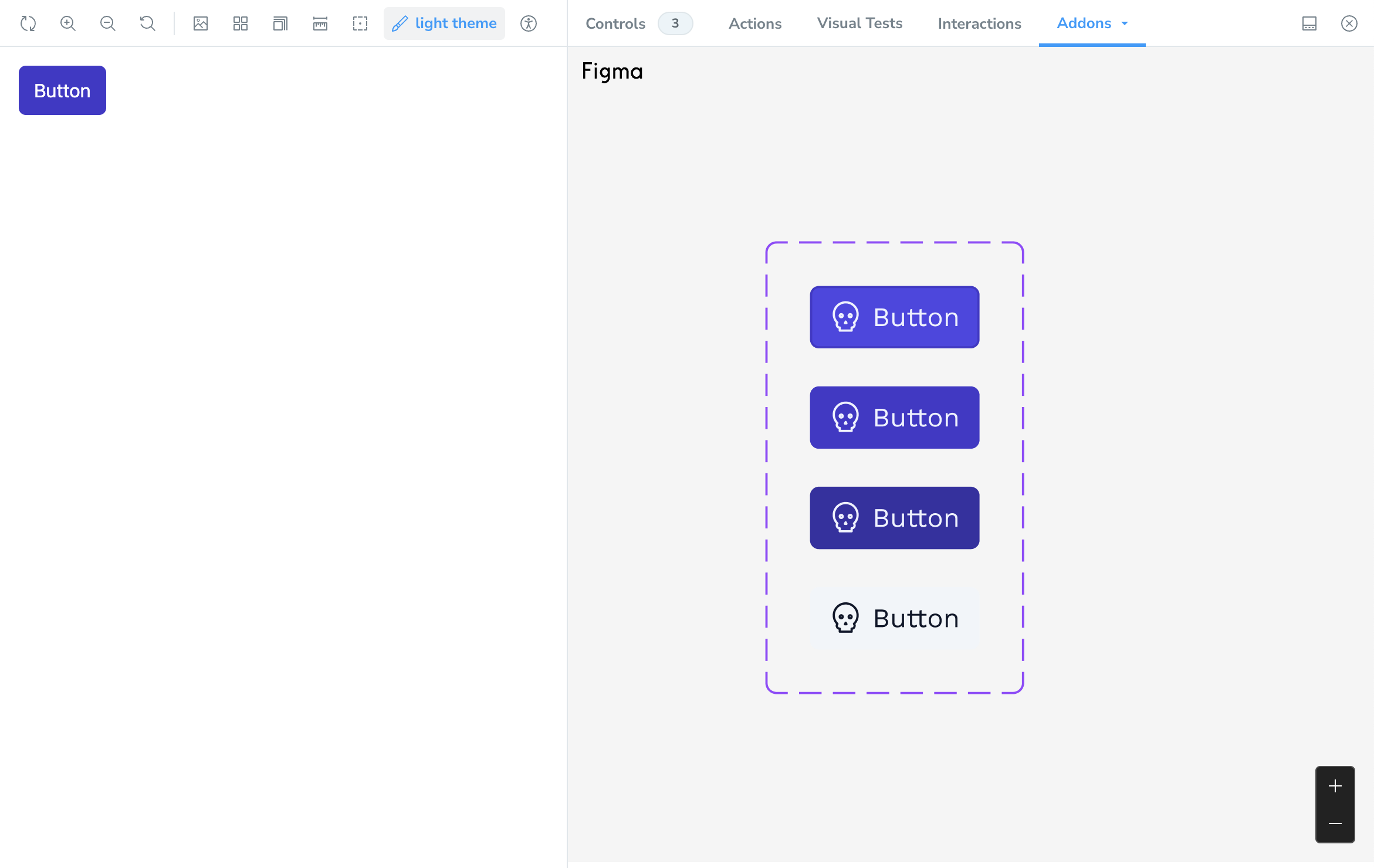Open the background changer tool
This screenshot has width=1374, height=868.
[201, 23]
